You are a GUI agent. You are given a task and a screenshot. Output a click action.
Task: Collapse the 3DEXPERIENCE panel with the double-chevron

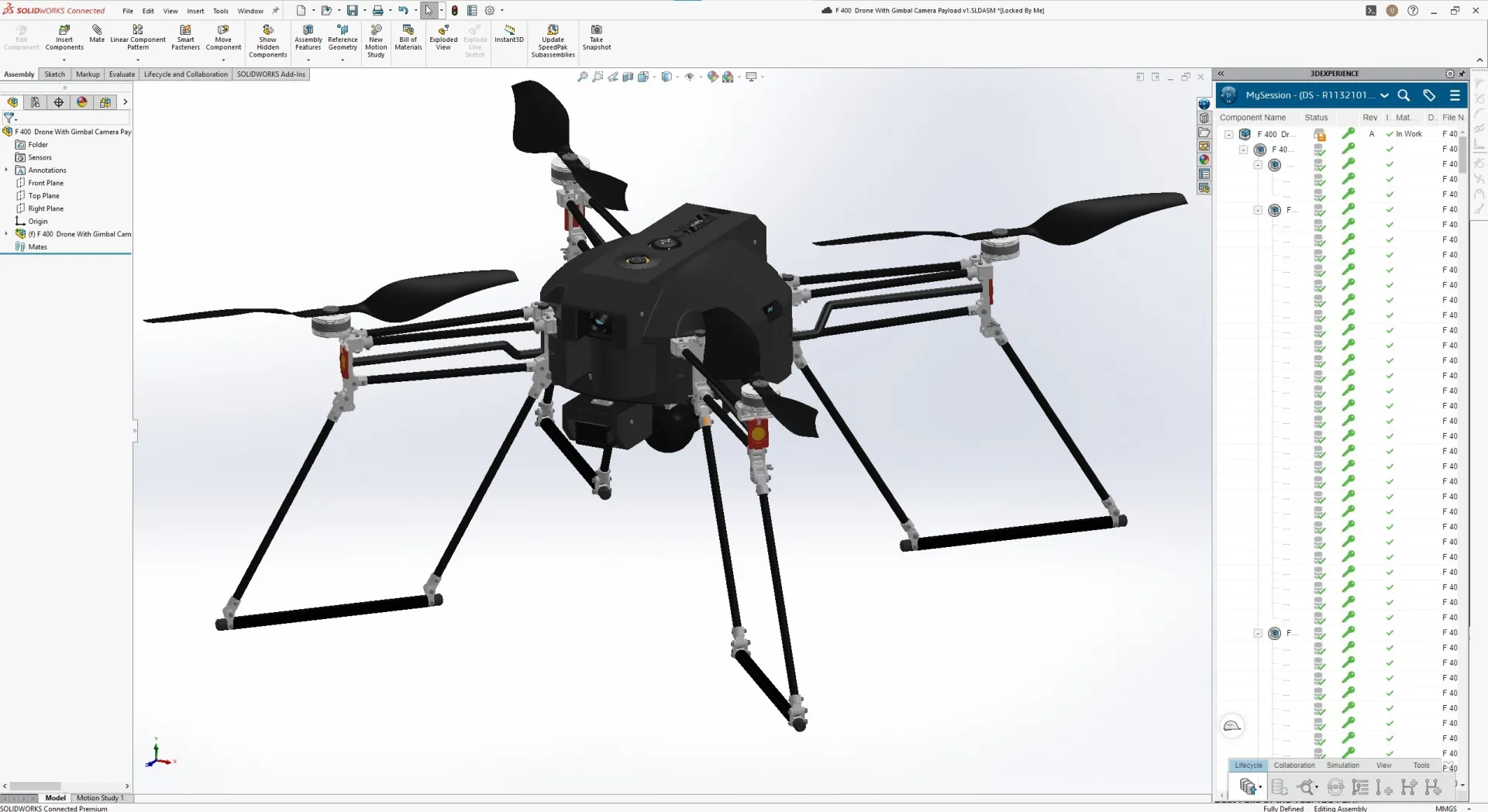[x=1221, y=74]
